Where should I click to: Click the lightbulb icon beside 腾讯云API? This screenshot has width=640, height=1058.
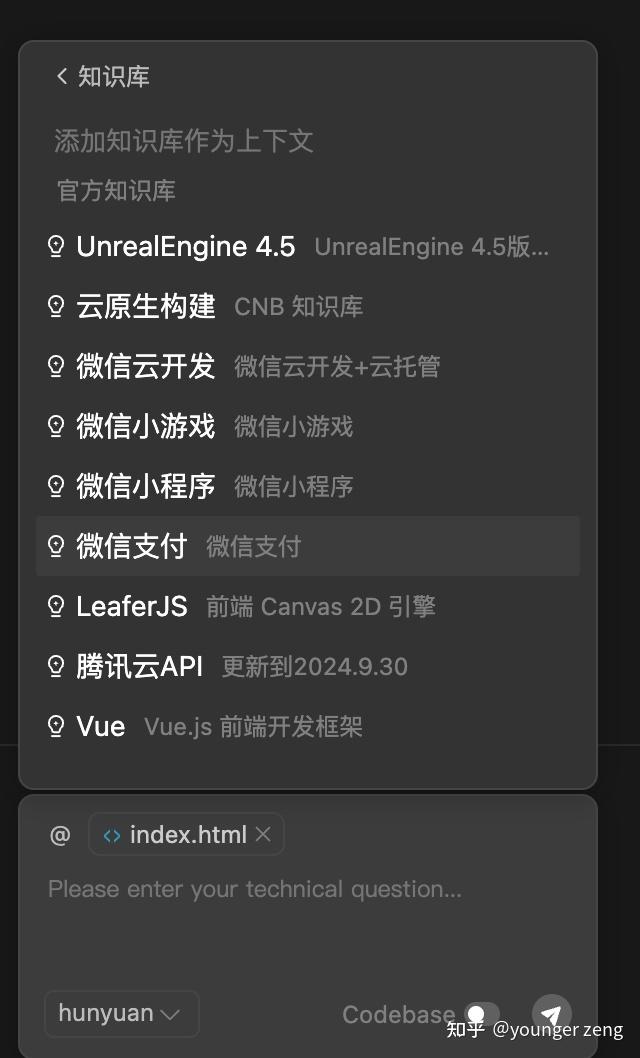[56, 666]
